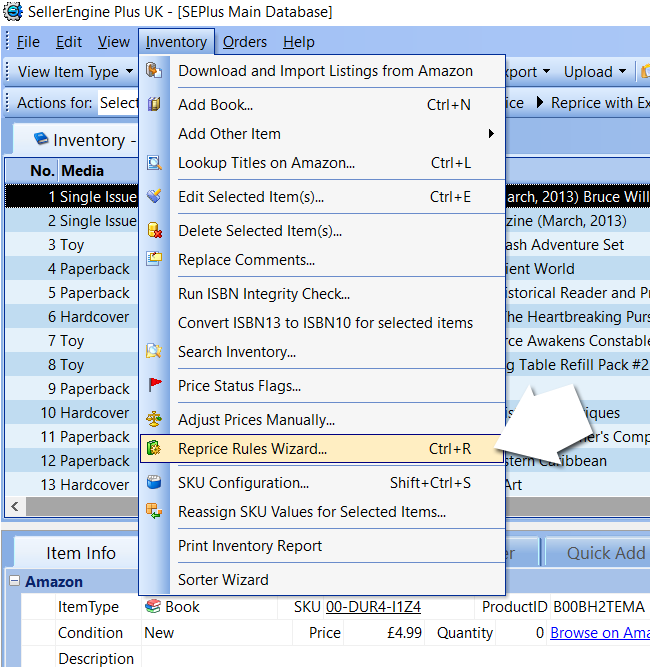Click the blue book icon on Inventory tab

pyautogui.click(x=41, y=138)
